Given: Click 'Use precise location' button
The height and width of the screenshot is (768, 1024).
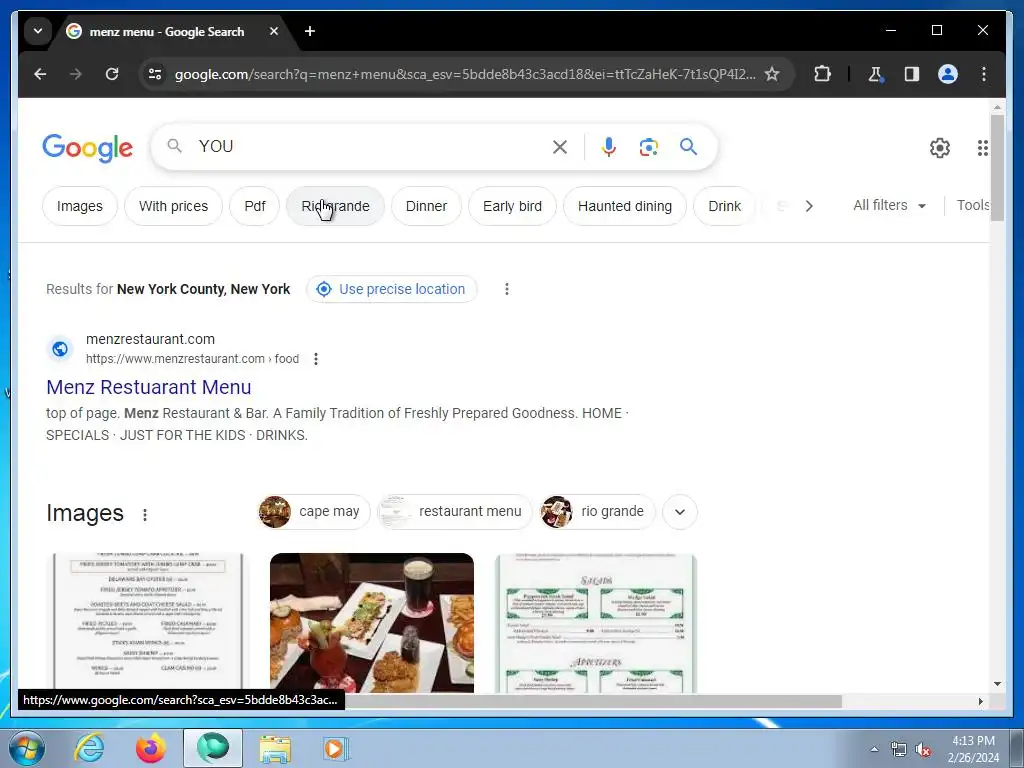Looking at the screenshot, I should click(392, 289).
